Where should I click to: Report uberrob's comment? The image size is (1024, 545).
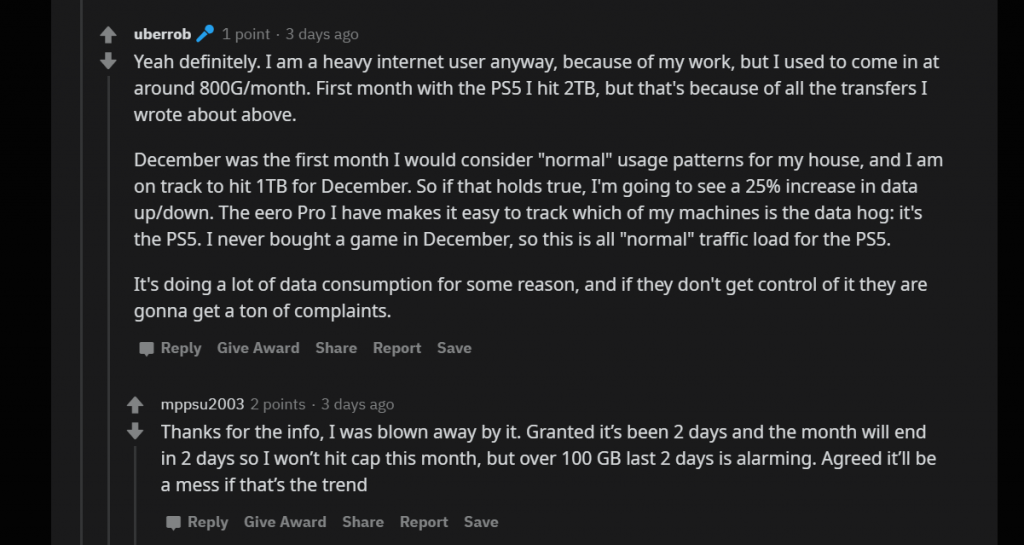pyautogui.click(x=397, y=348)
